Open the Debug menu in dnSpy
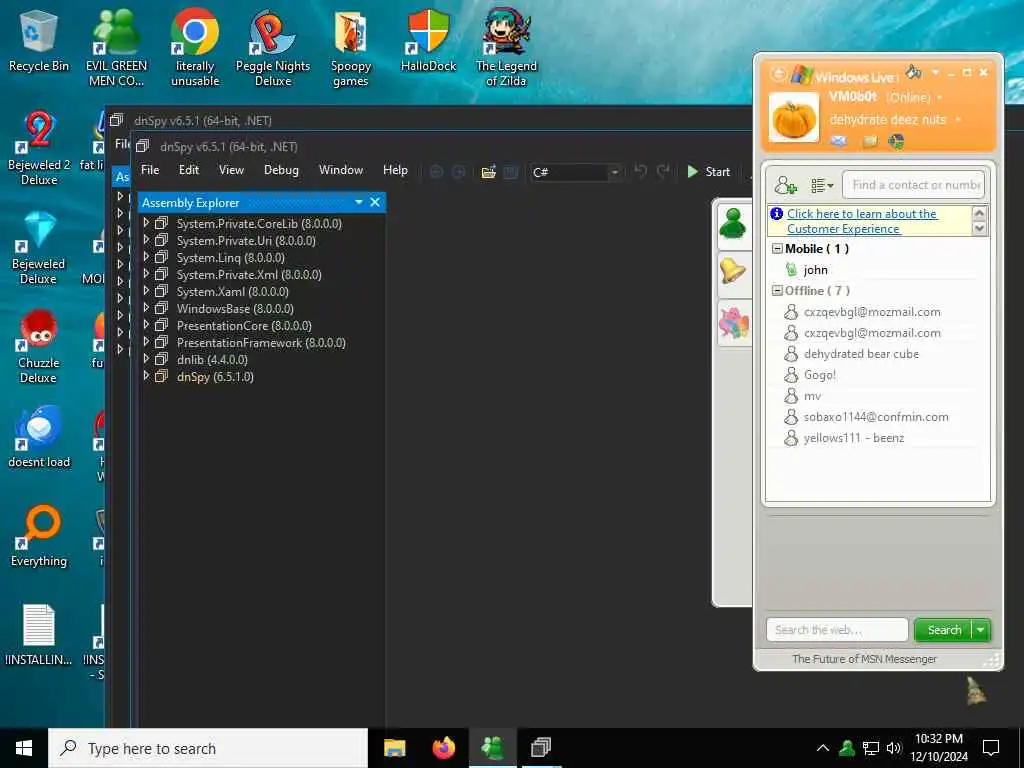Screen dimensions: 1024x768 281,170
